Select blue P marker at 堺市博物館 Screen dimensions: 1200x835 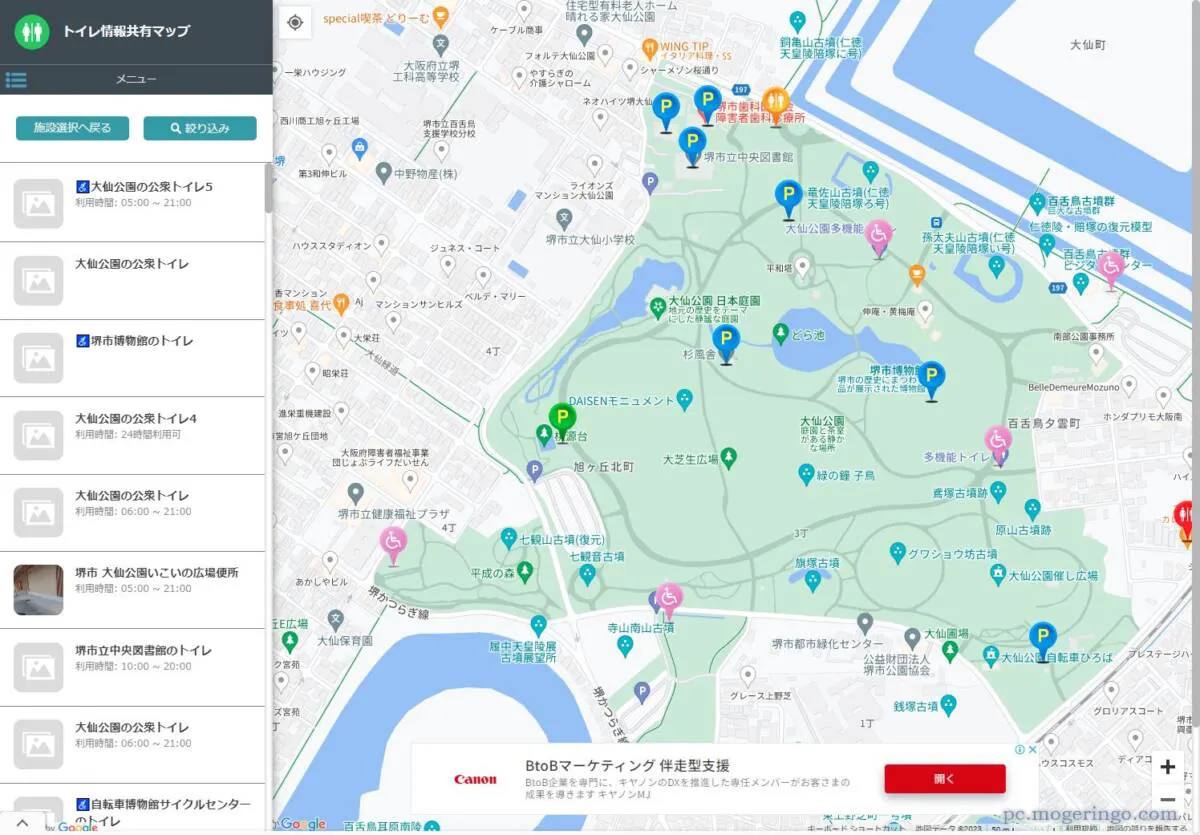(x=932, y=380)
